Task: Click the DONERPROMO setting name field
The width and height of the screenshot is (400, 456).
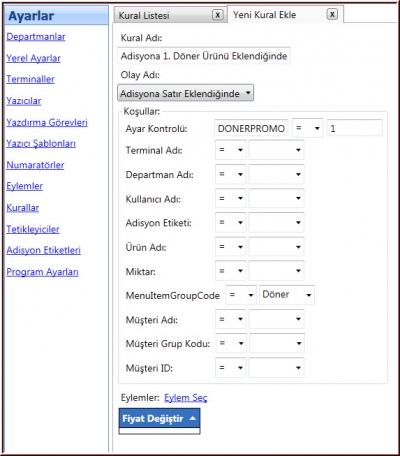Action: 251,128
